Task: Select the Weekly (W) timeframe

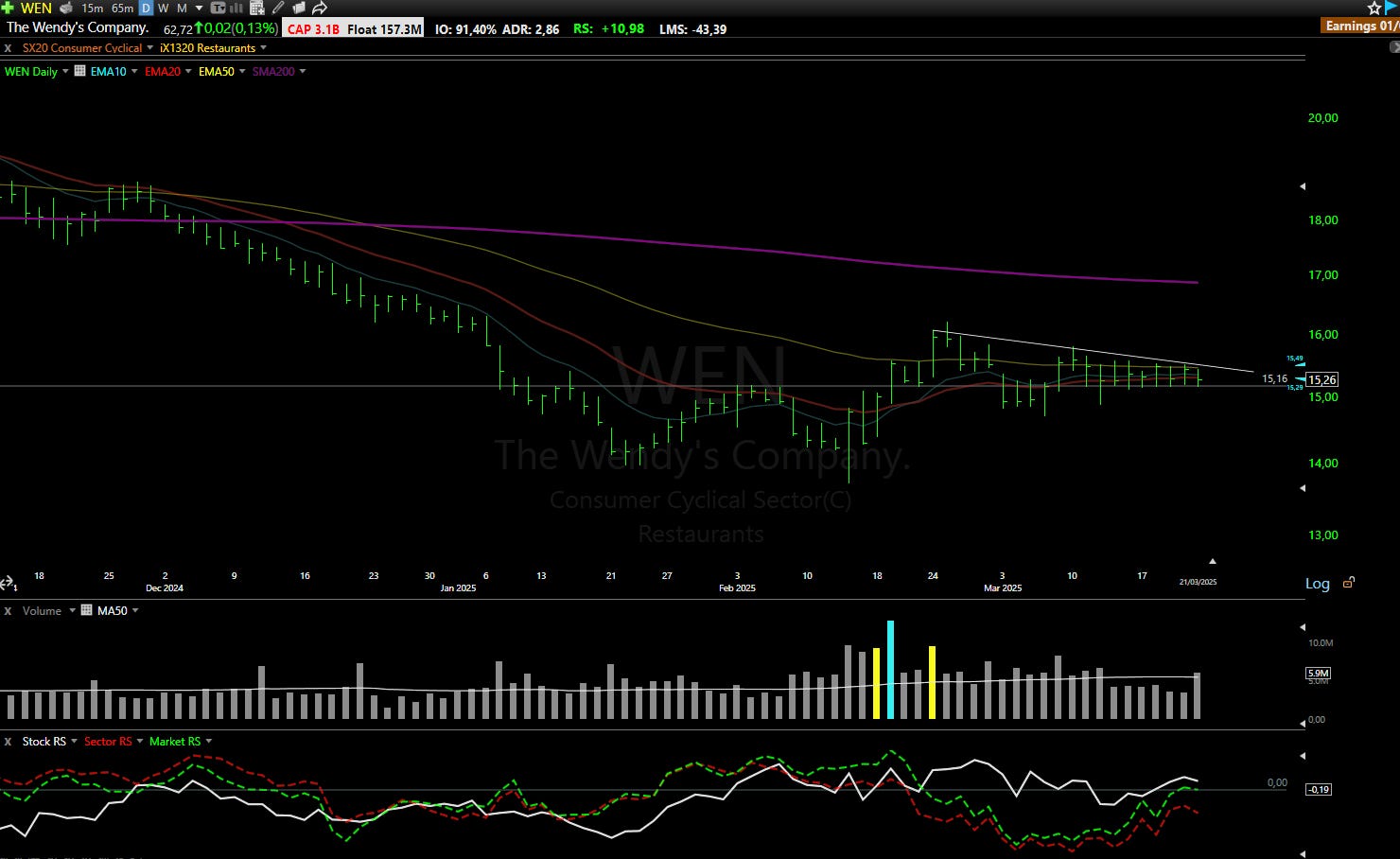Action: 163,8
